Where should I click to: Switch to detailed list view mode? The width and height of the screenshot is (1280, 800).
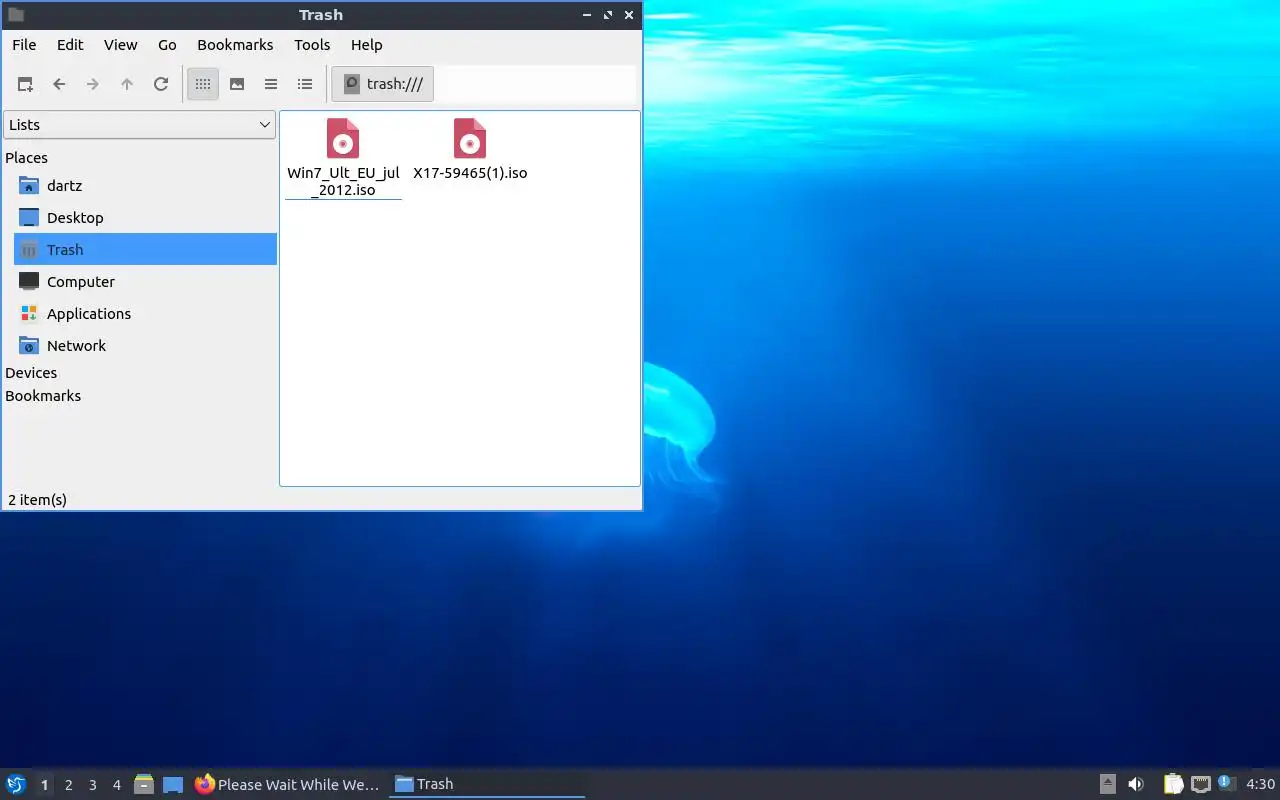pyautogui.click(x=305, y=84)
